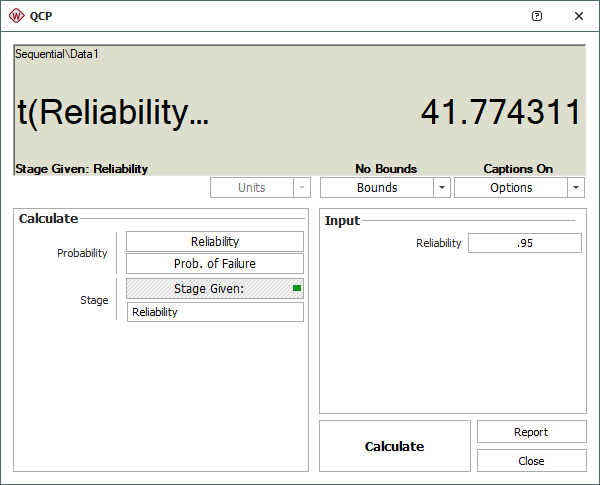
Task: Open the Options button menu
Action: (510, 188)
